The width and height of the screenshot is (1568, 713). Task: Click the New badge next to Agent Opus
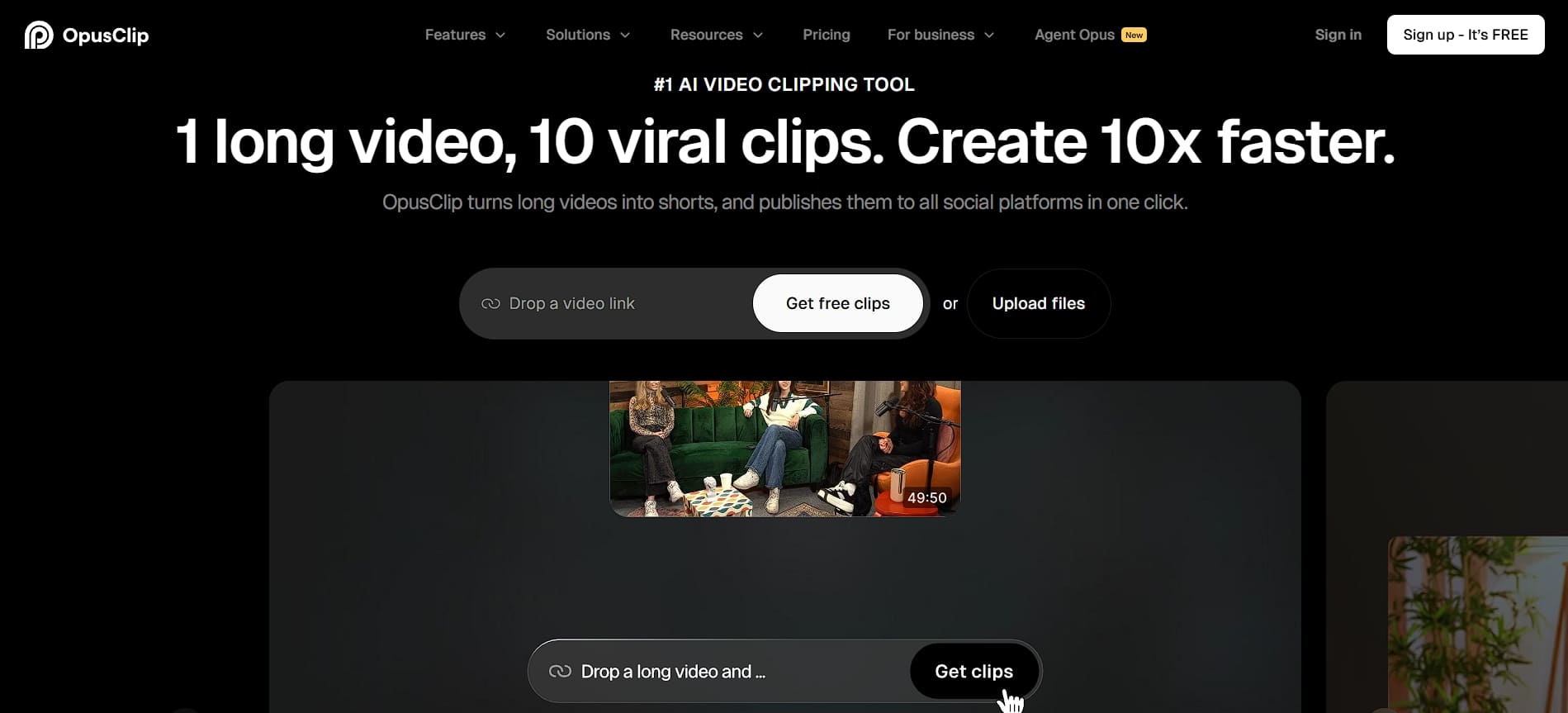(x=1134, y=35)
